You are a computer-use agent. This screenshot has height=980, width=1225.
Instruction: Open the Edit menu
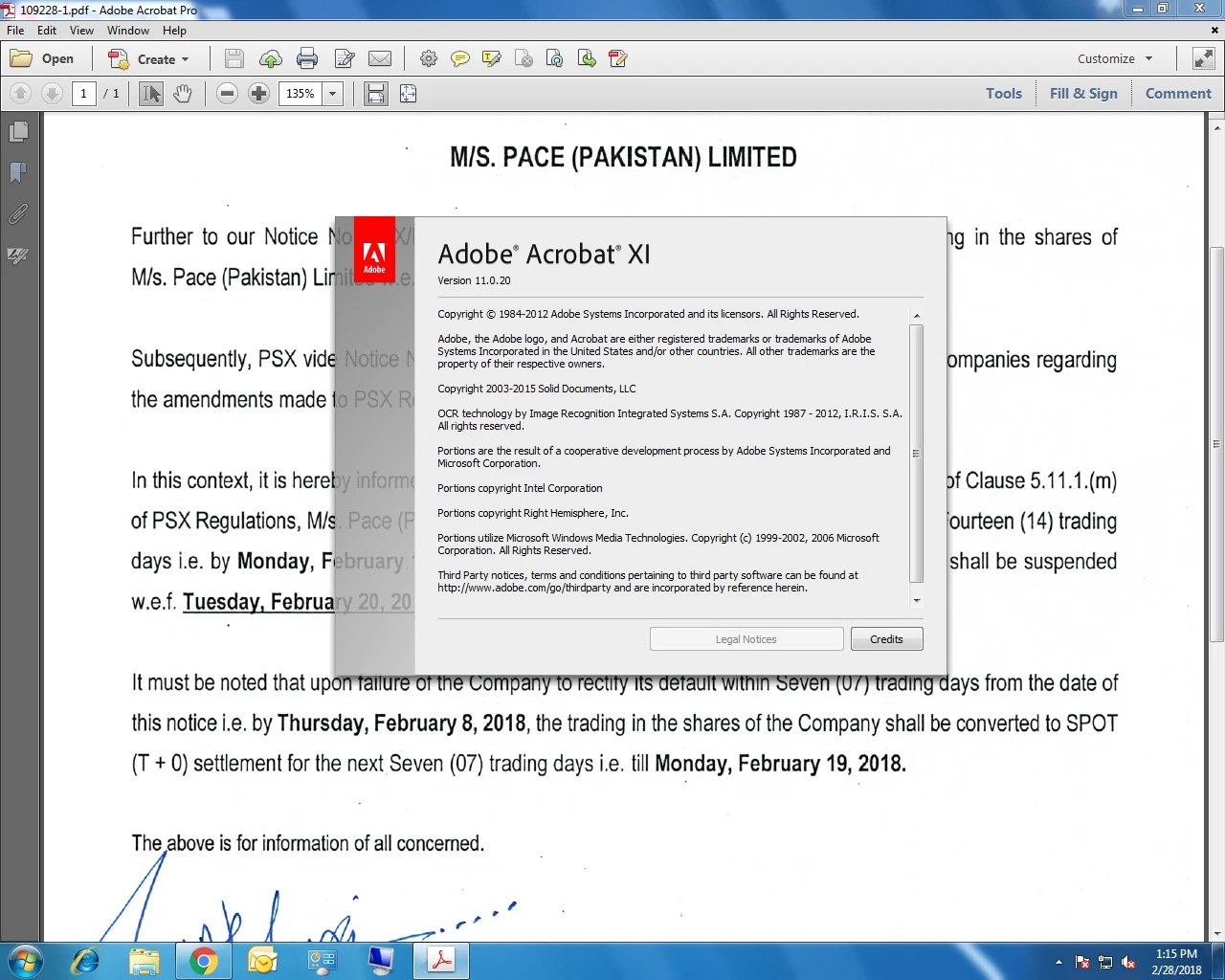[47, 30]
